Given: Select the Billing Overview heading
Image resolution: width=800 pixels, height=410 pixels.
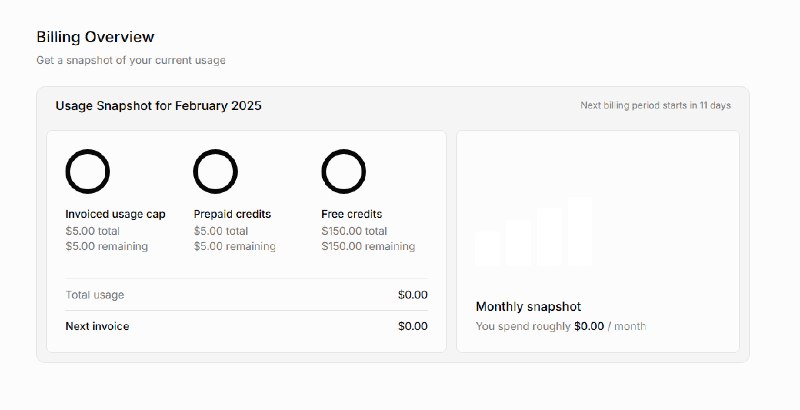Looking at the screenshot, I should click(95, 37).
